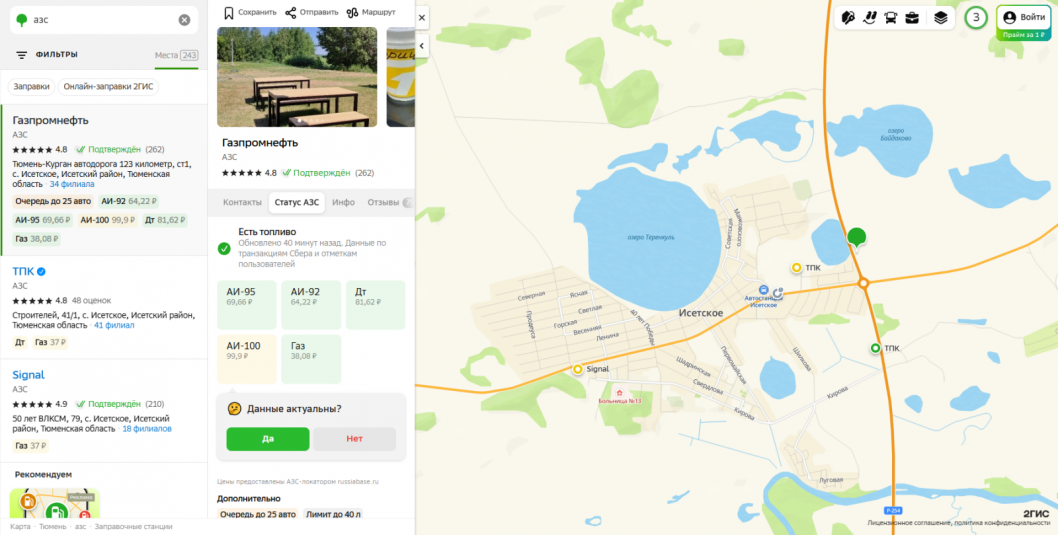Open the map layers stack icon

coord(941,18)
